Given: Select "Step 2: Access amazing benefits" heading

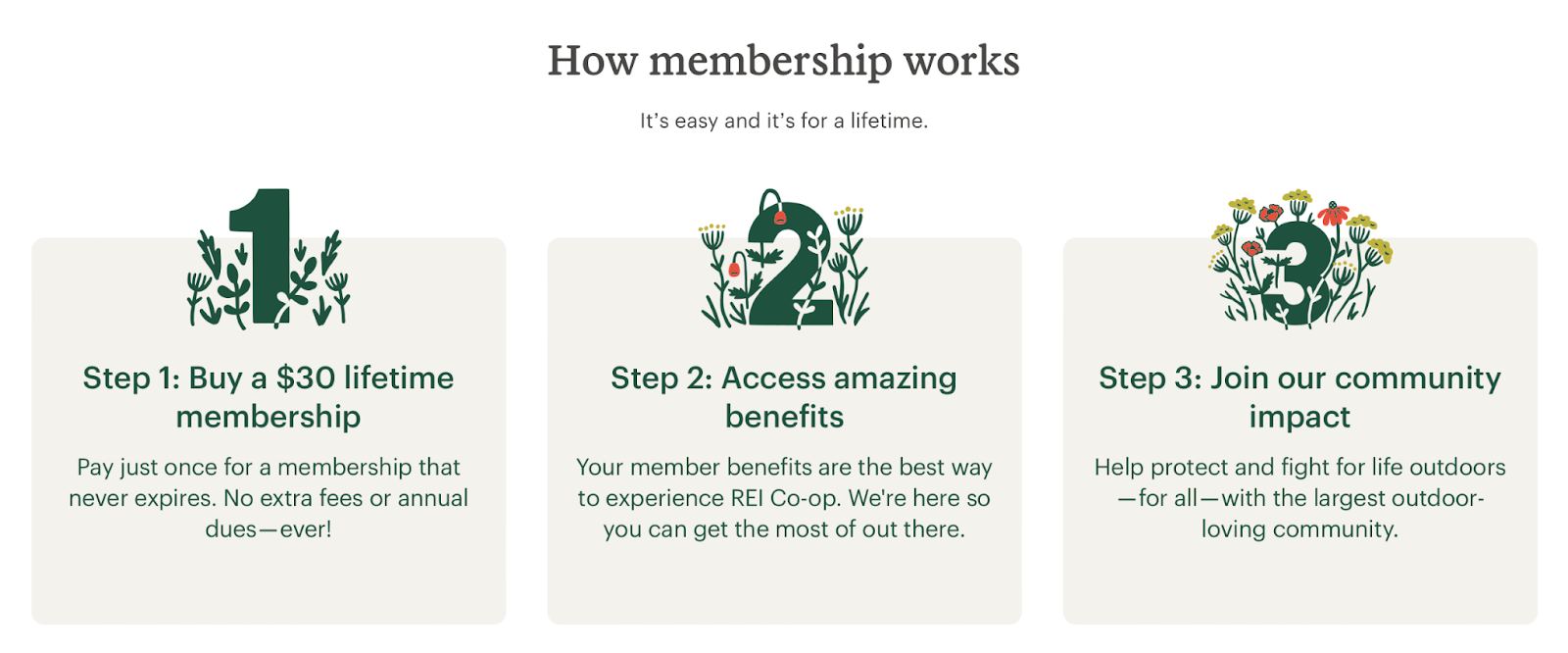Looking at the screenshot, I should click(x=783, y=397).
